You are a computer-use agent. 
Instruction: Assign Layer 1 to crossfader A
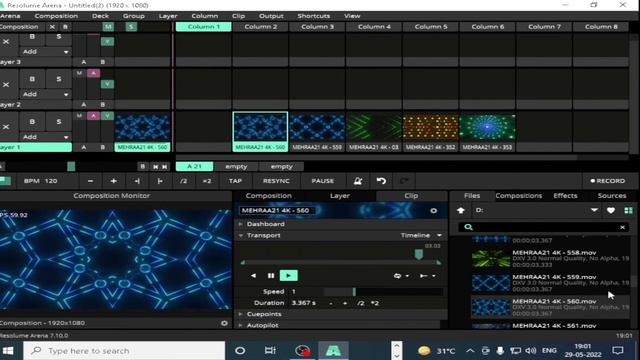pyautogui.click(x=84, y=147)
